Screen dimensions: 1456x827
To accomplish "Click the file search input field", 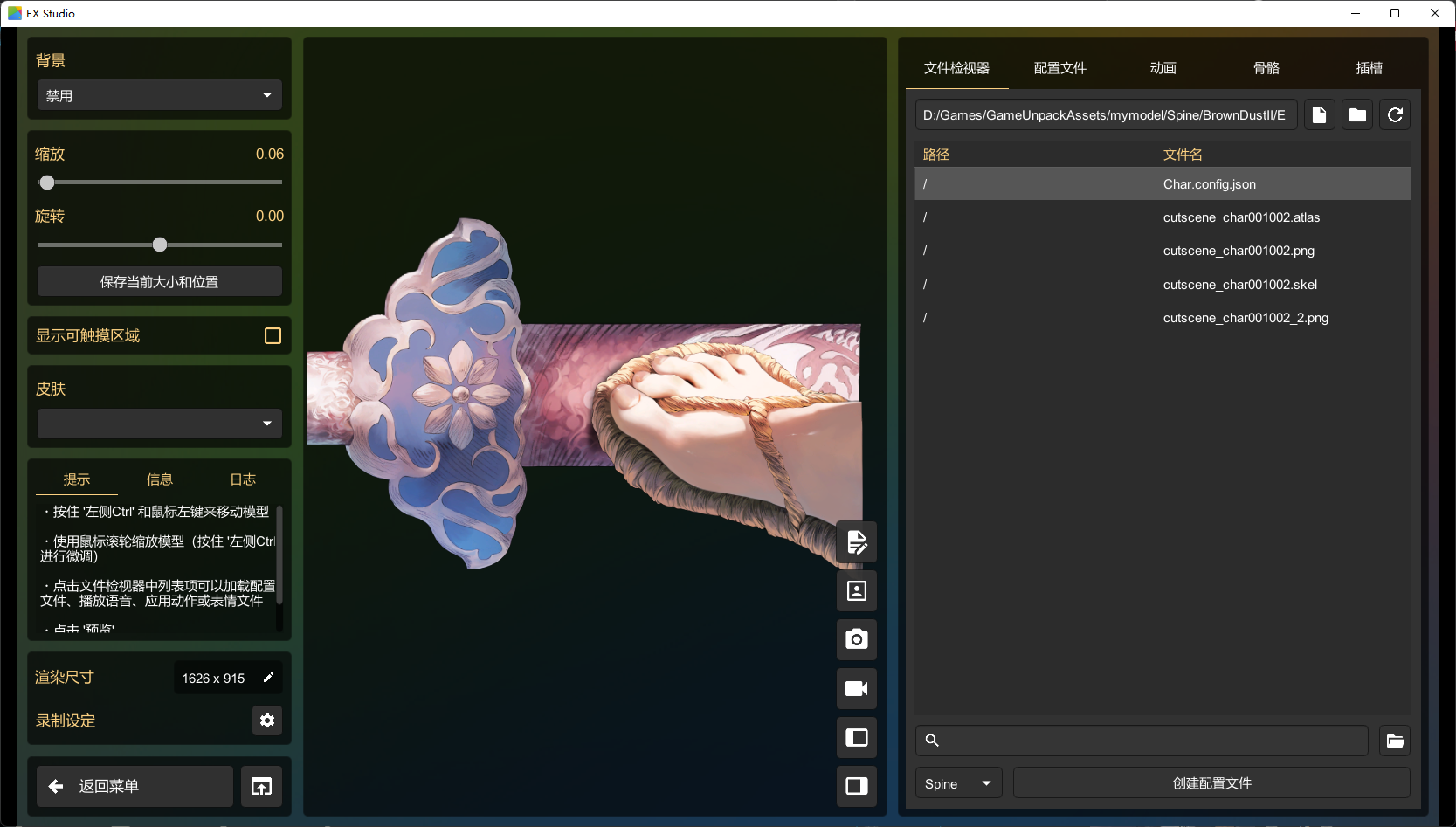I will click(x=1142, y=741).
